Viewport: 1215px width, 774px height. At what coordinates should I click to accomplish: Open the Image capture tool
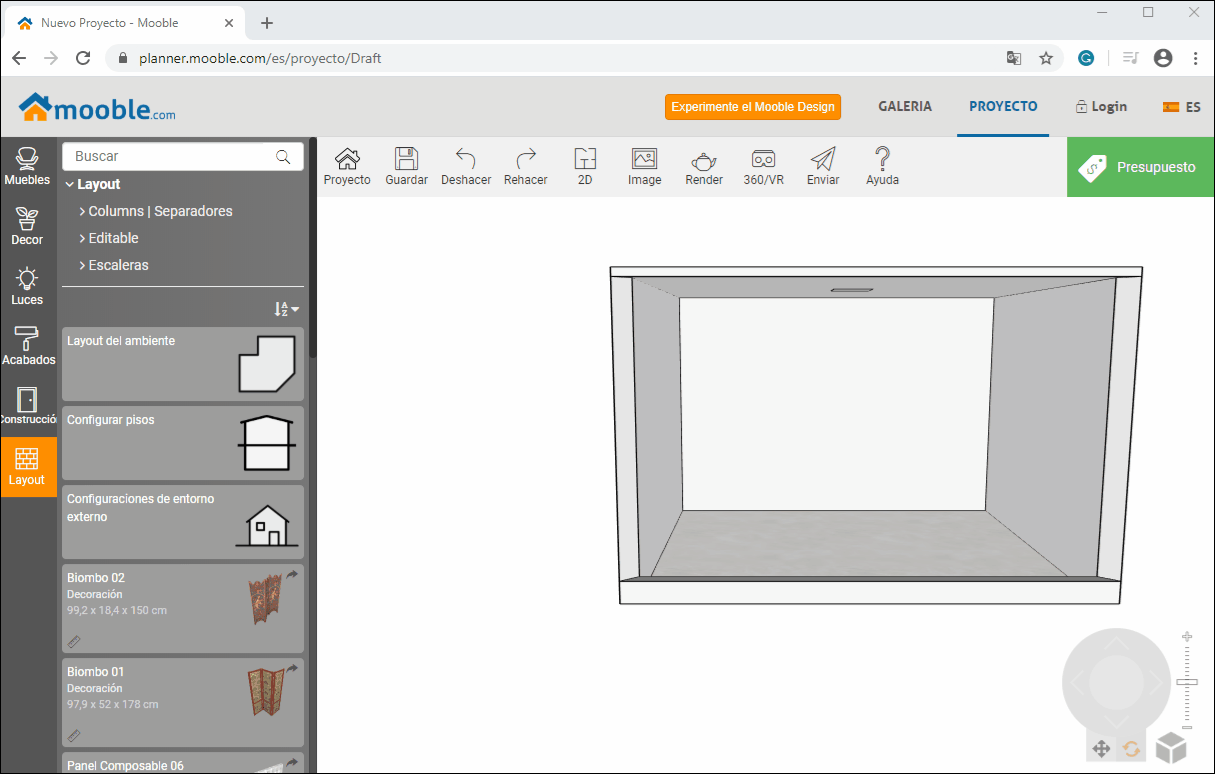coord(644,166)
